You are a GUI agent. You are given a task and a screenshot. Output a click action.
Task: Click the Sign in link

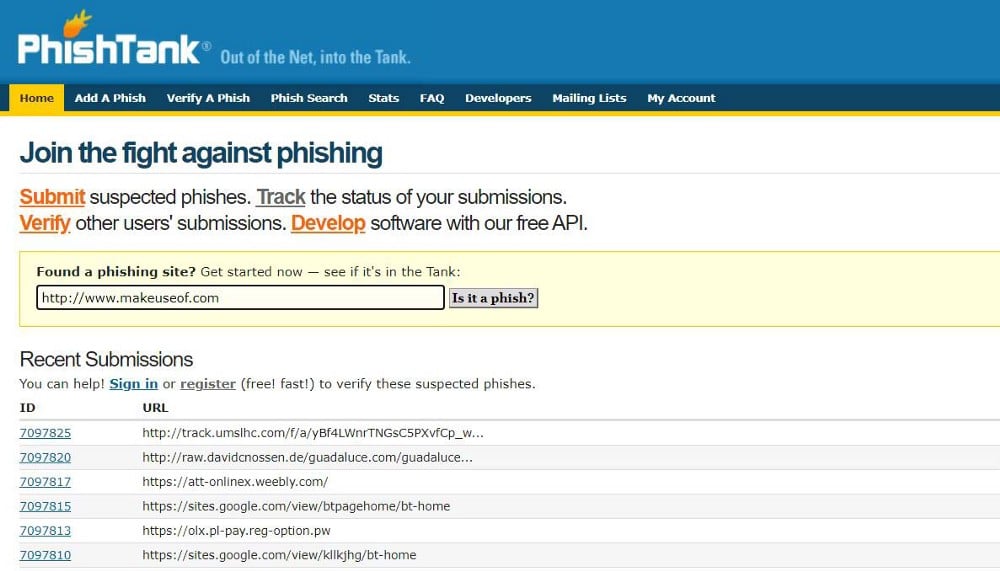click(x=133, y=384)
